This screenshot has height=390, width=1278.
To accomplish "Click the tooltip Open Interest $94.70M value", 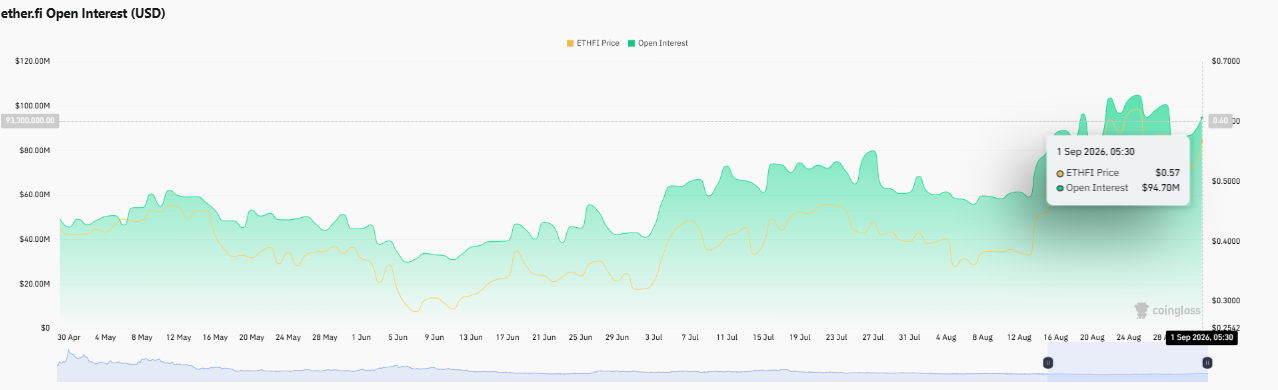I will click(x=1160, y=187).
